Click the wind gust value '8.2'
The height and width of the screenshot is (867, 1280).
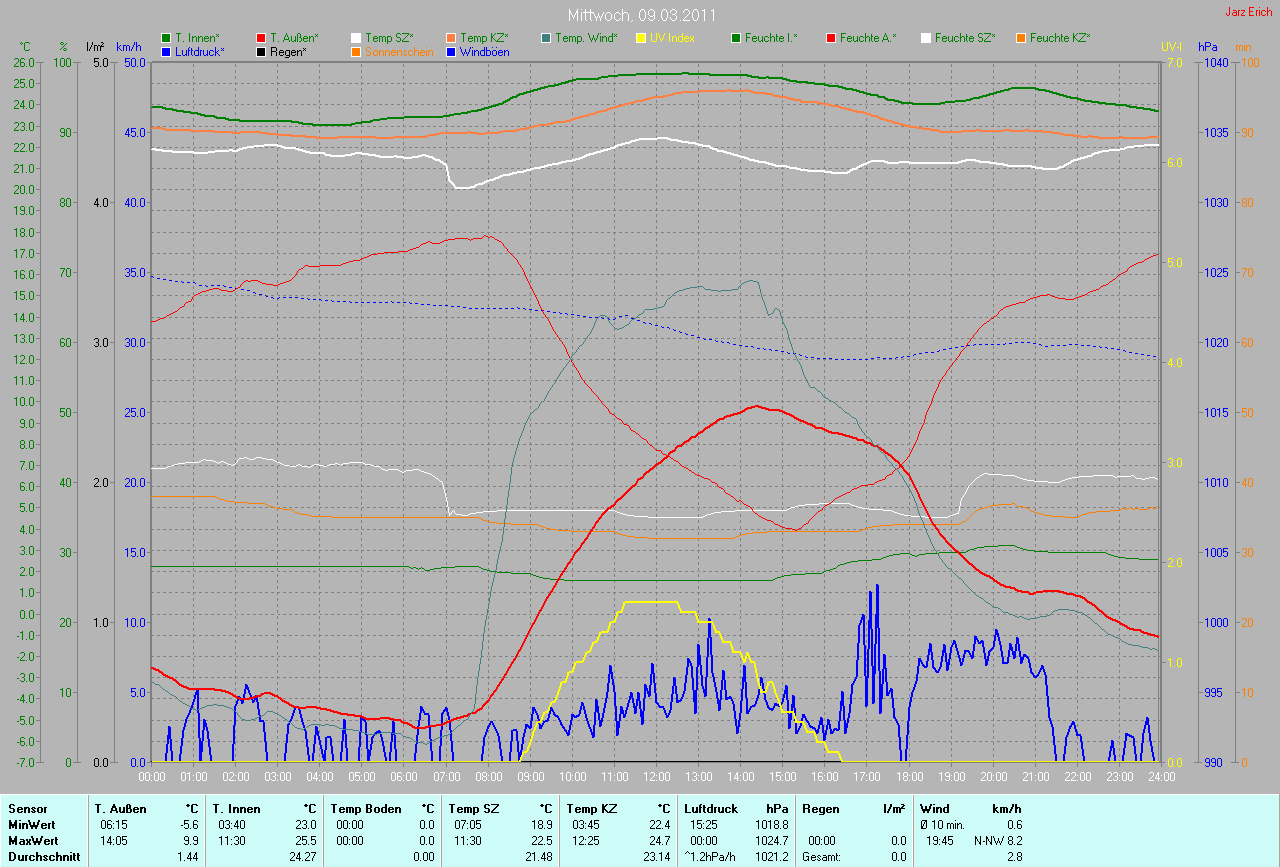pos(1014,841)
